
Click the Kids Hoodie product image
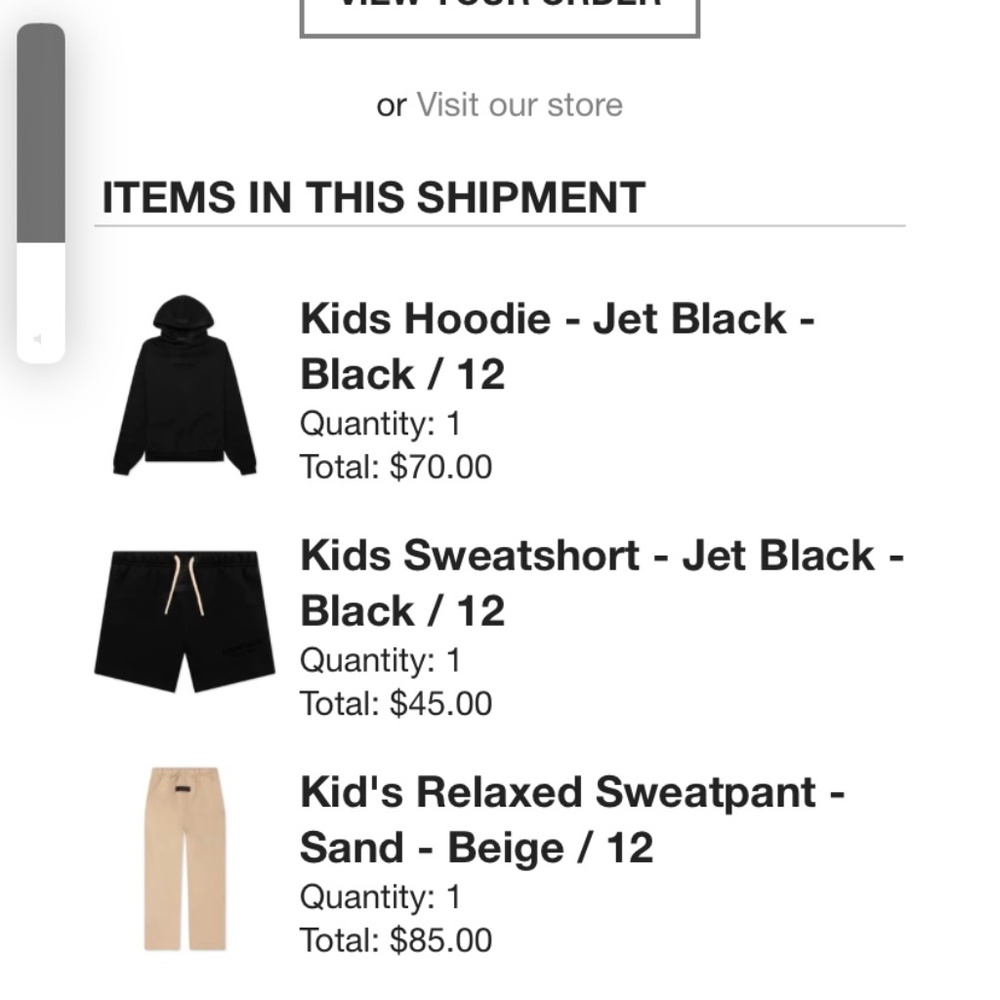[183, 383]
